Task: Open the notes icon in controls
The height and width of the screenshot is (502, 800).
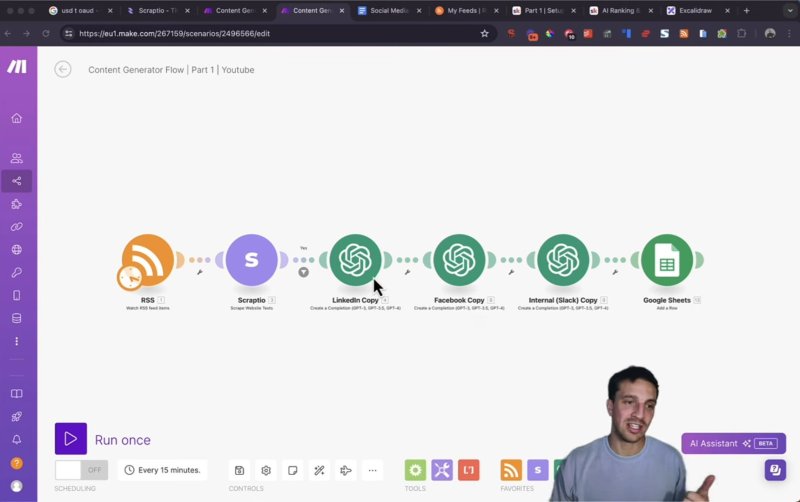Action: (x=292, y=470)
